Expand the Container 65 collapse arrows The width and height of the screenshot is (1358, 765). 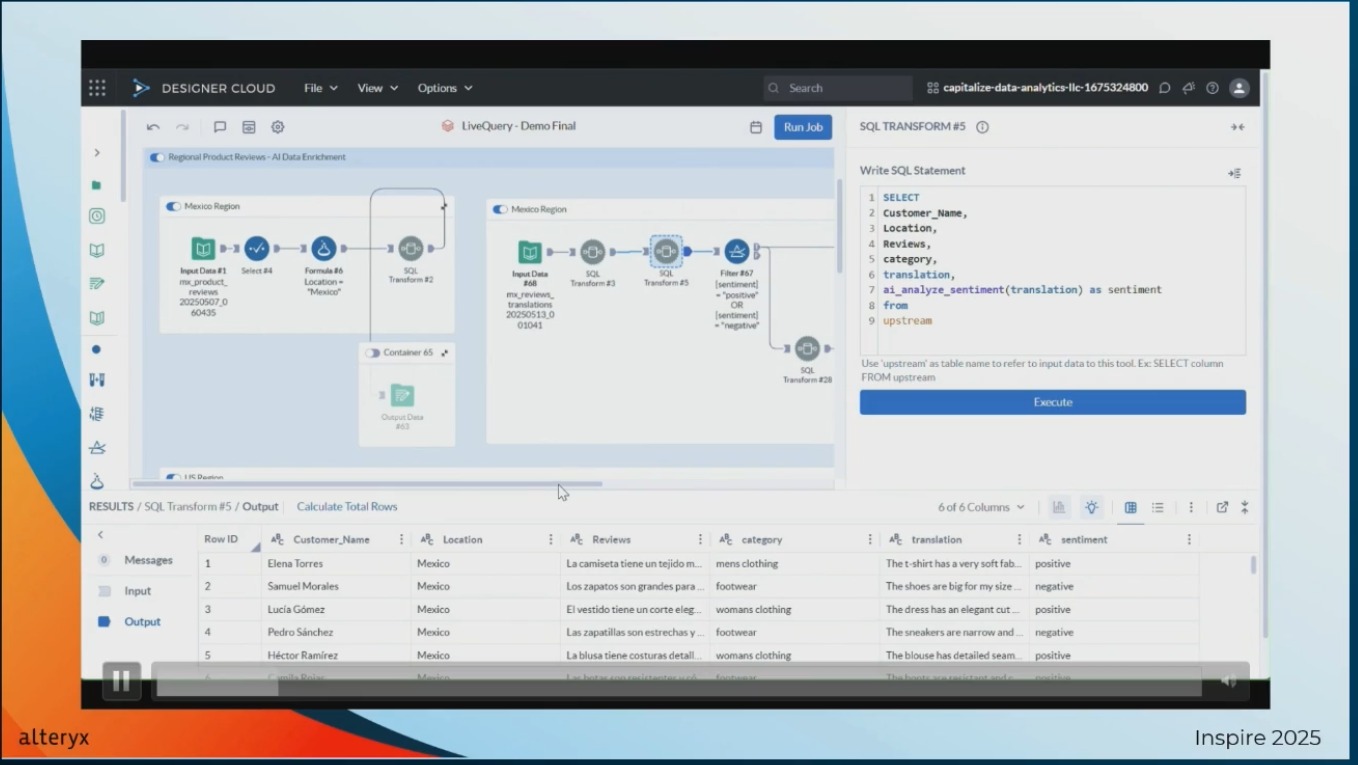(444, 353)
